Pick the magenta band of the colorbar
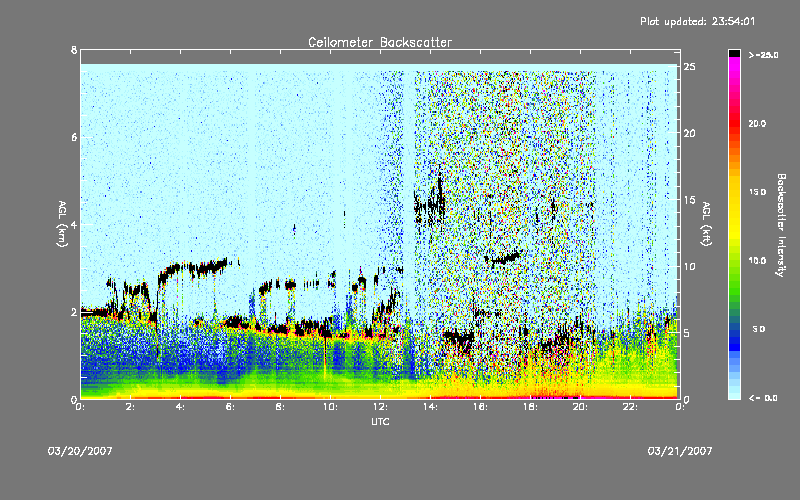Image resolution: width=800 pixels, height=500 pixels. click(x=734, y=63)
